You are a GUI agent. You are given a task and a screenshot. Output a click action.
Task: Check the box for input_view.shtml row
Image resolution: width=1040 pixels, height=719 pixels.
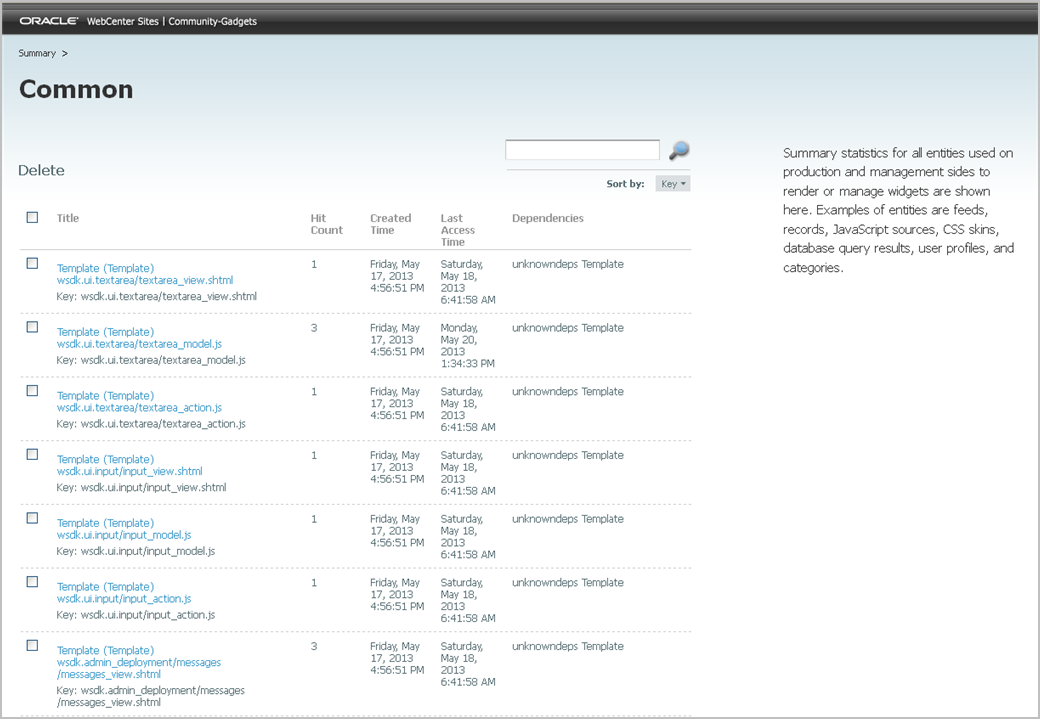32,454
